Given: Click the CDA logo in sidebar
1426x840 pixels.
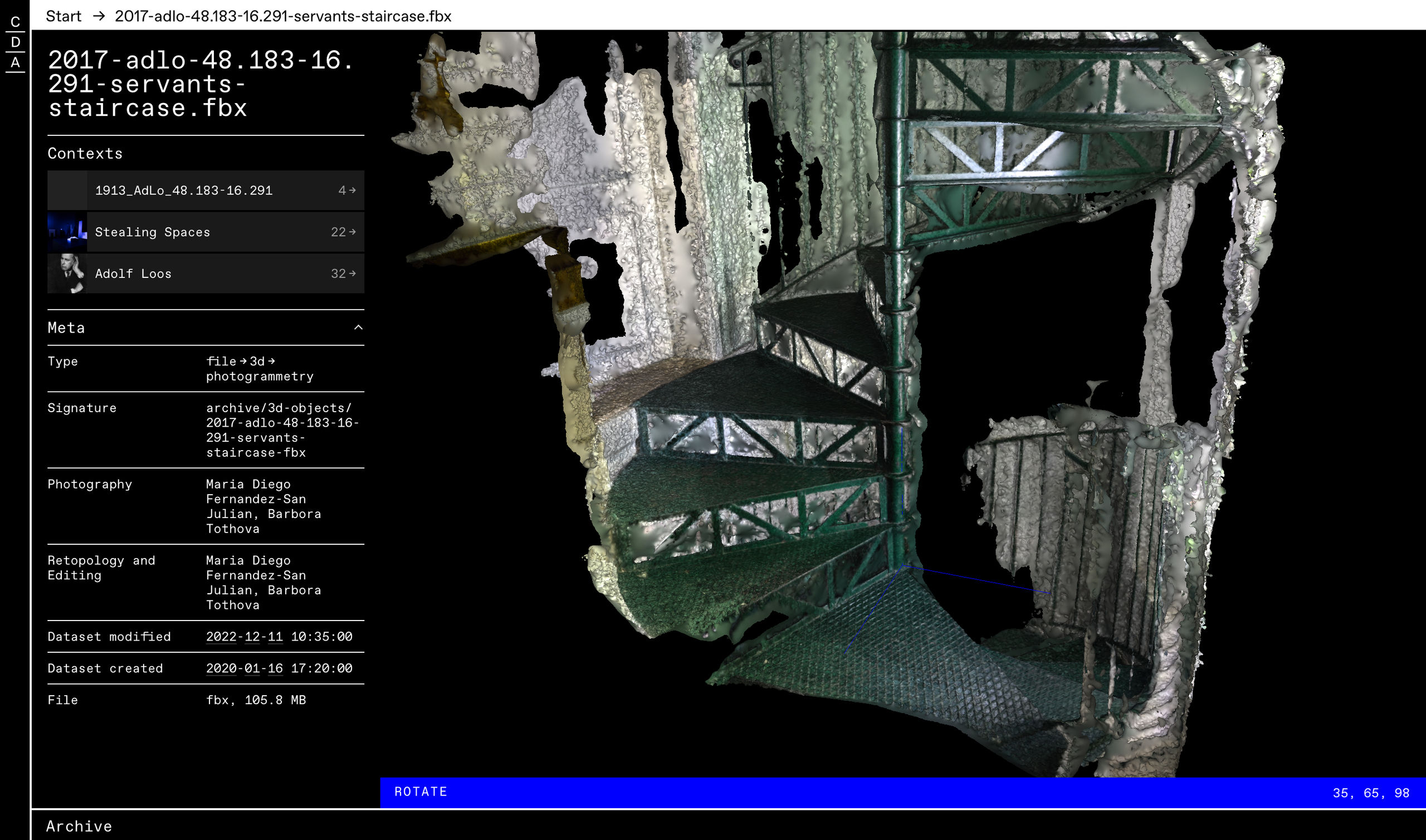Looking at the screenshot, I should click(x=15, y=42).
